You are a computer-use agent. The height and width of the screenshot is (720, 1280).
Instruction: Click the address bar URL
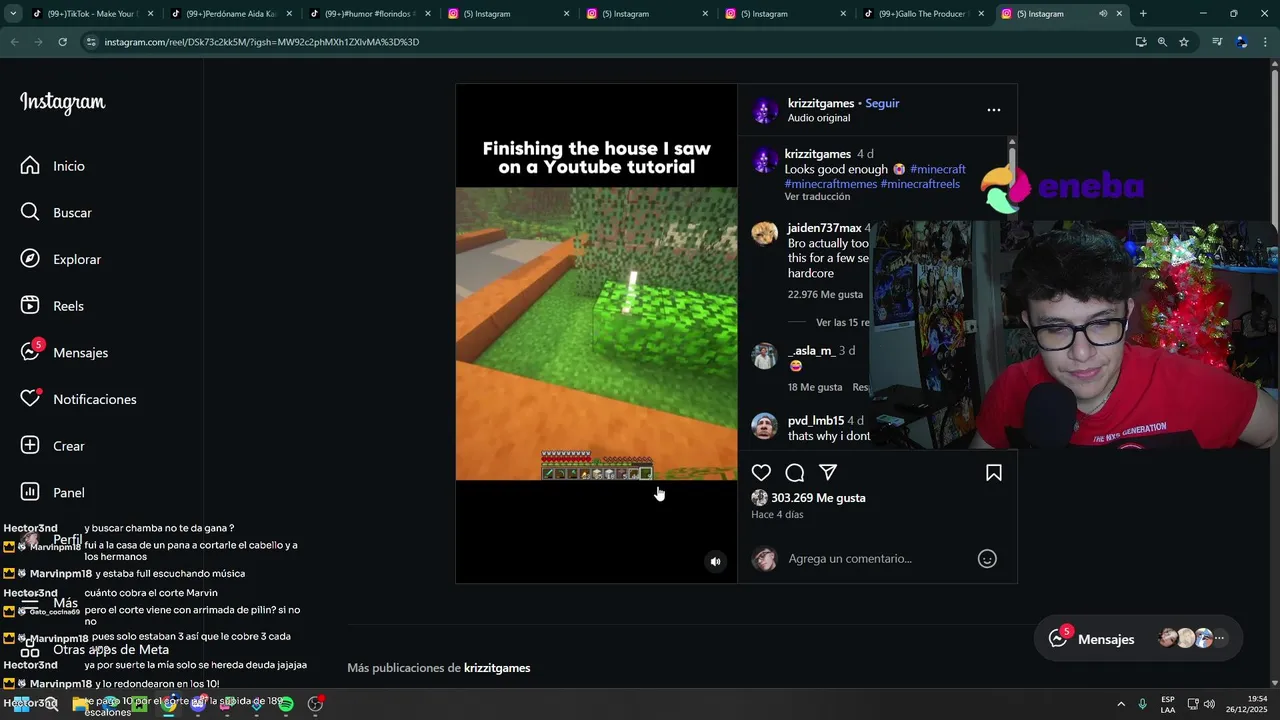(262, 42)
